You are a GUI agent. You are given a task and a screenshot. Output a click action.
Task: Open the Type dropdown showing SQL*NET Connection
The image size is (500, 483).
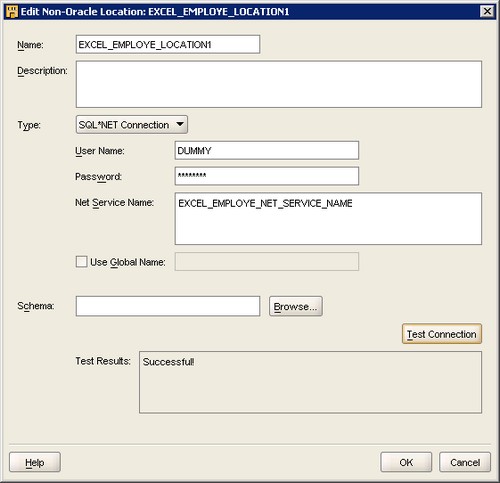tap(132, 125)
